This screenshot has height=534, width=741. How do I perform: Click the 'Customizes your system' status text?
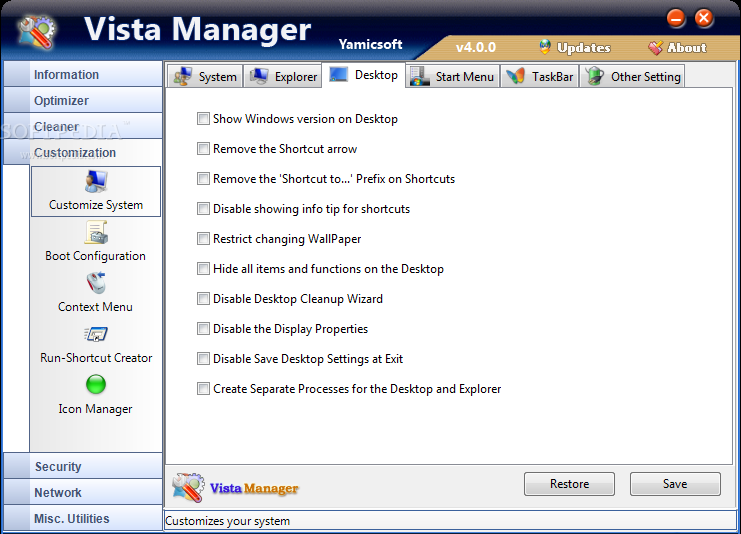(227, 521)
